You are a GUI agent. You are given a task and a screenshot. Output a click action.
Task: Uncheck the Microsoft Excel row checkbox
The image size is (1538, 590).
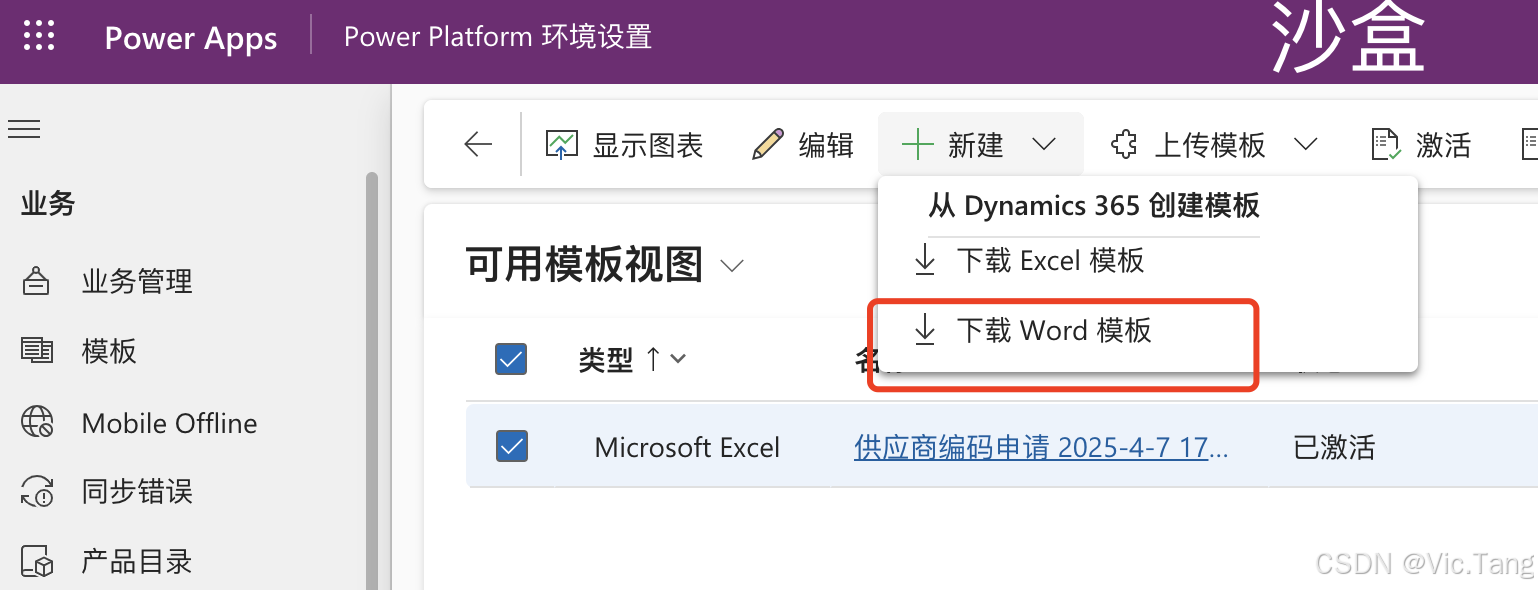coord(512,446)
